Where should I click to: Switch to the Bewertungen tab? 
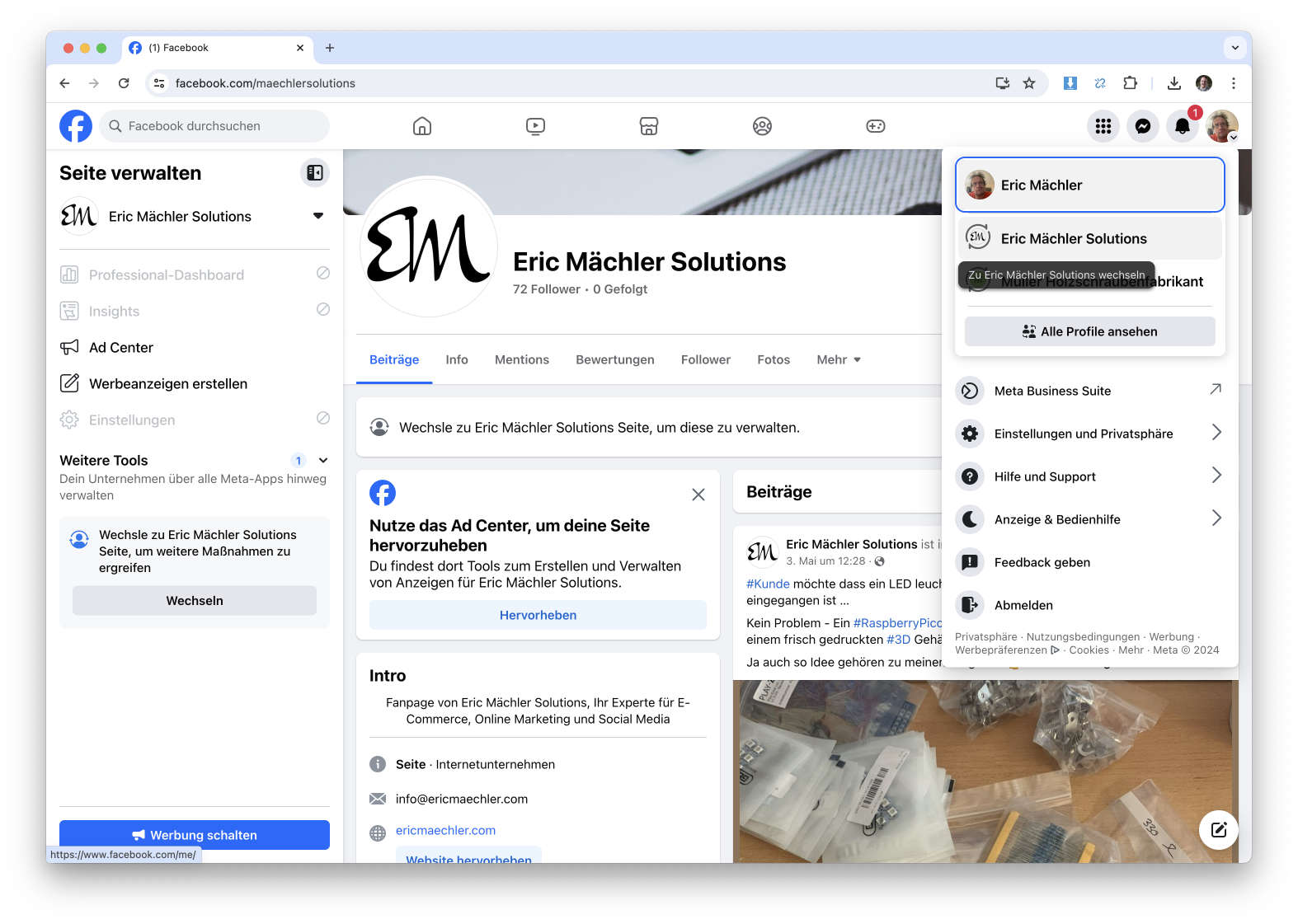pyautogui.click(x=614, y=360)
